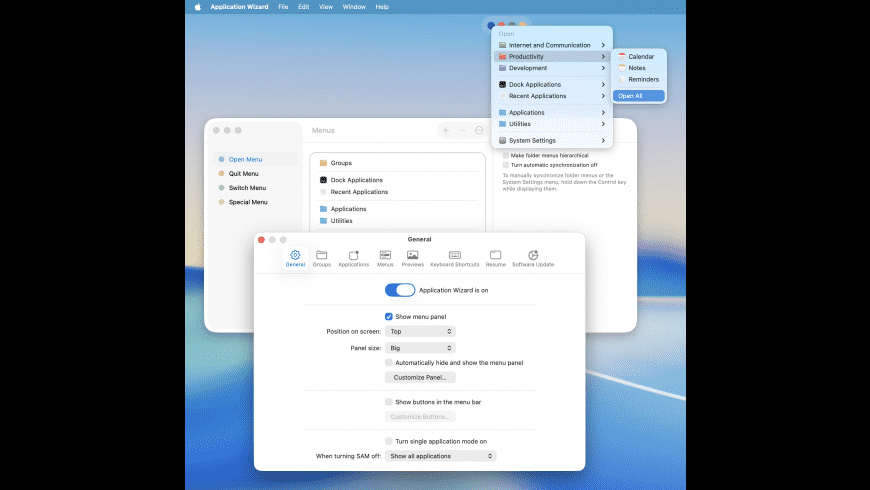Open the Help menu

[382, 7]
